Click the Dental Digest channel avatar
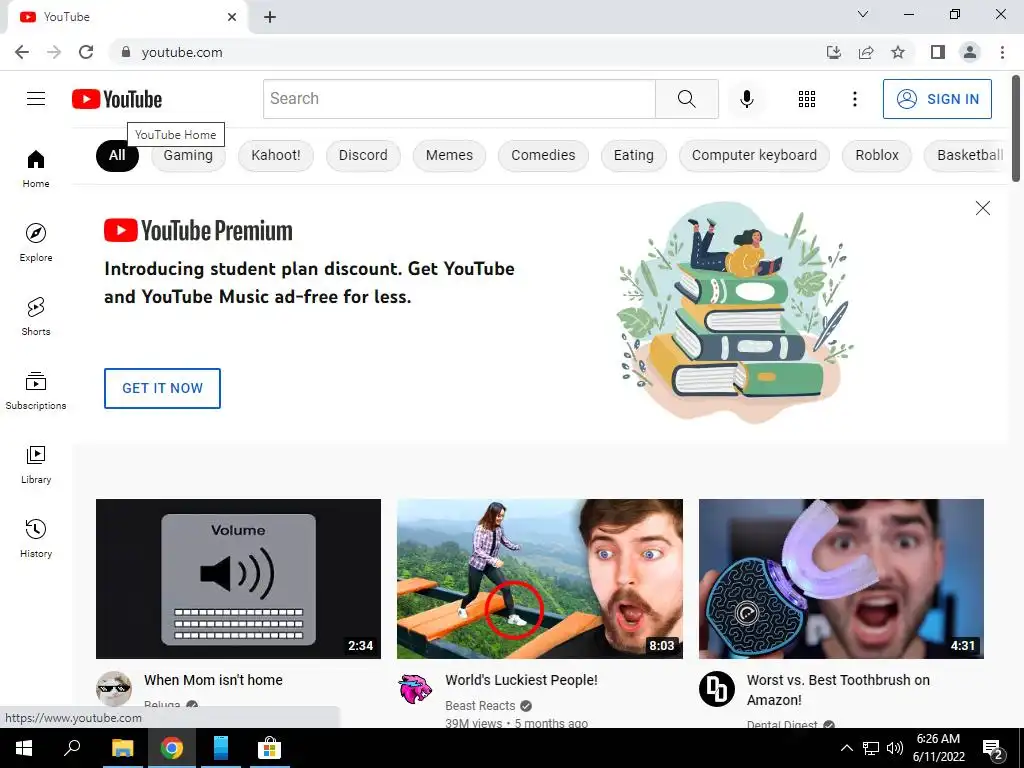This screenshot has height=768, width=1024. [x=716, y=688]
